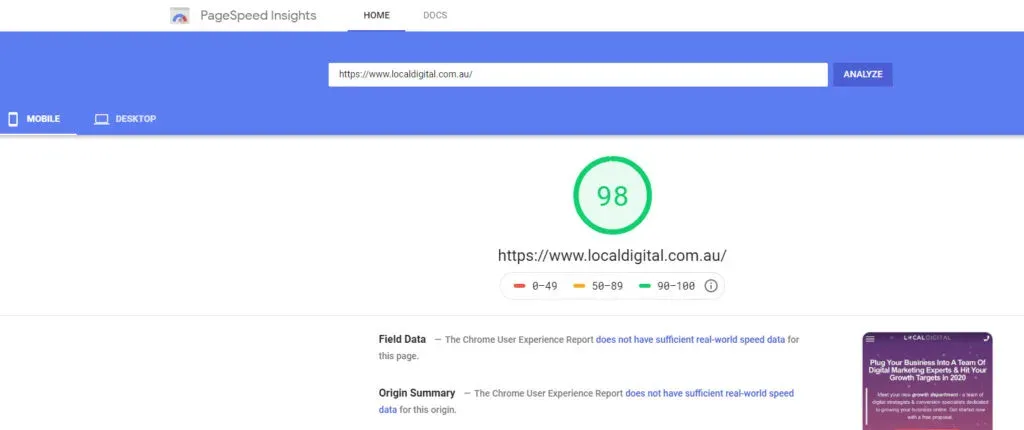Click the Origin Summary heading
The height and width of the screenshot is (430, 1024).
pyautogui.click(x=417, y=393)
